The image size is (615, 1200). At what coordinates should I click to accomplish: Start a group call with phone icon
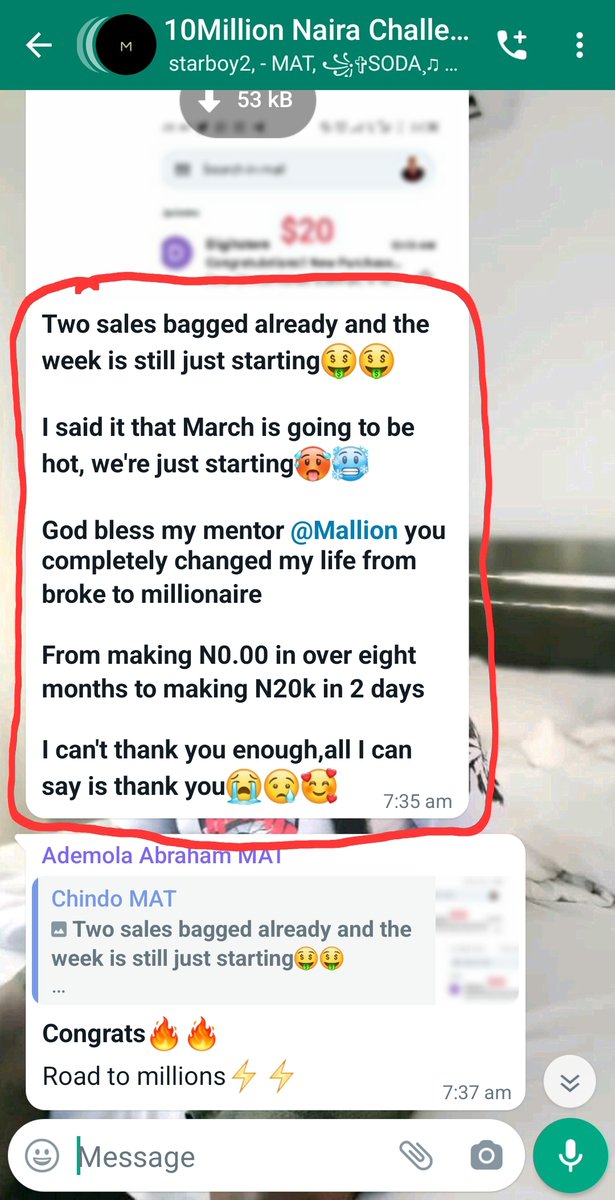pos(514,45)
